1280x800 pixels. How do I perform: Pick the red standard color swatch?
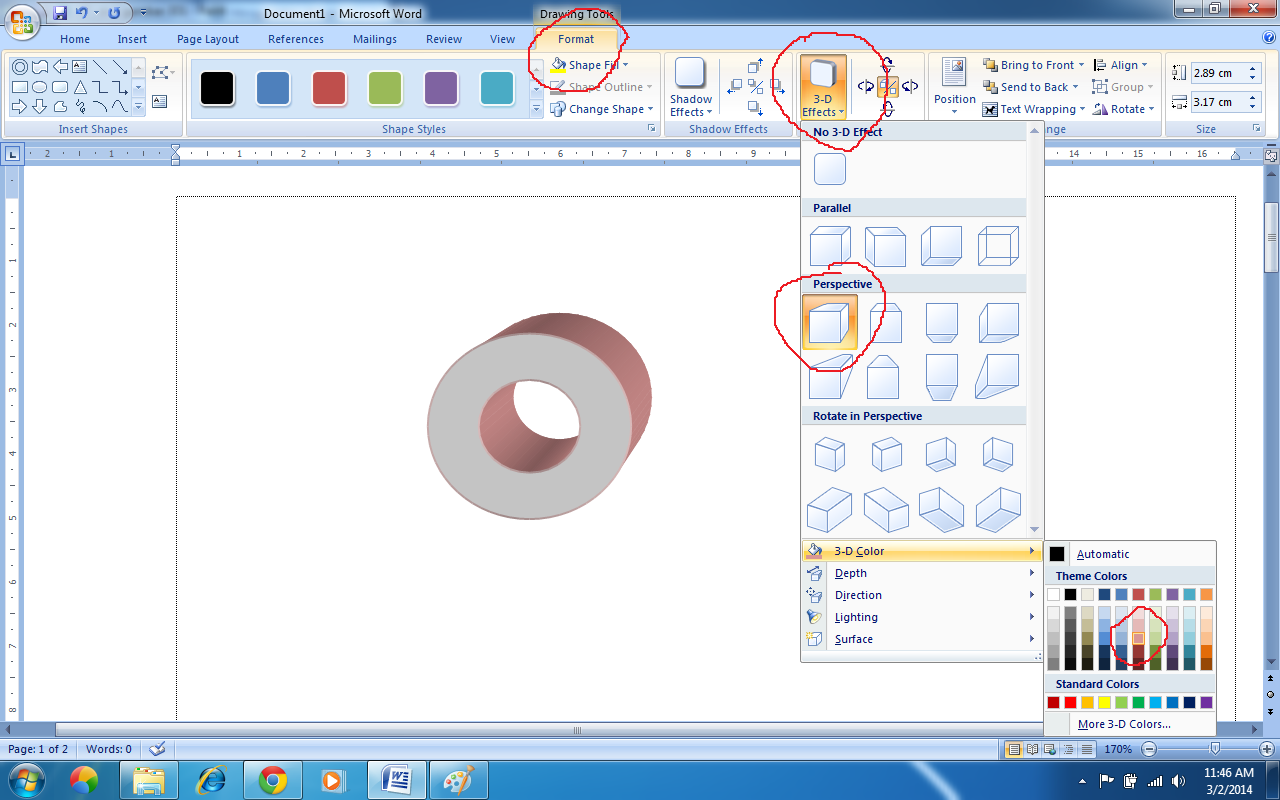(x=1070, y=703)
